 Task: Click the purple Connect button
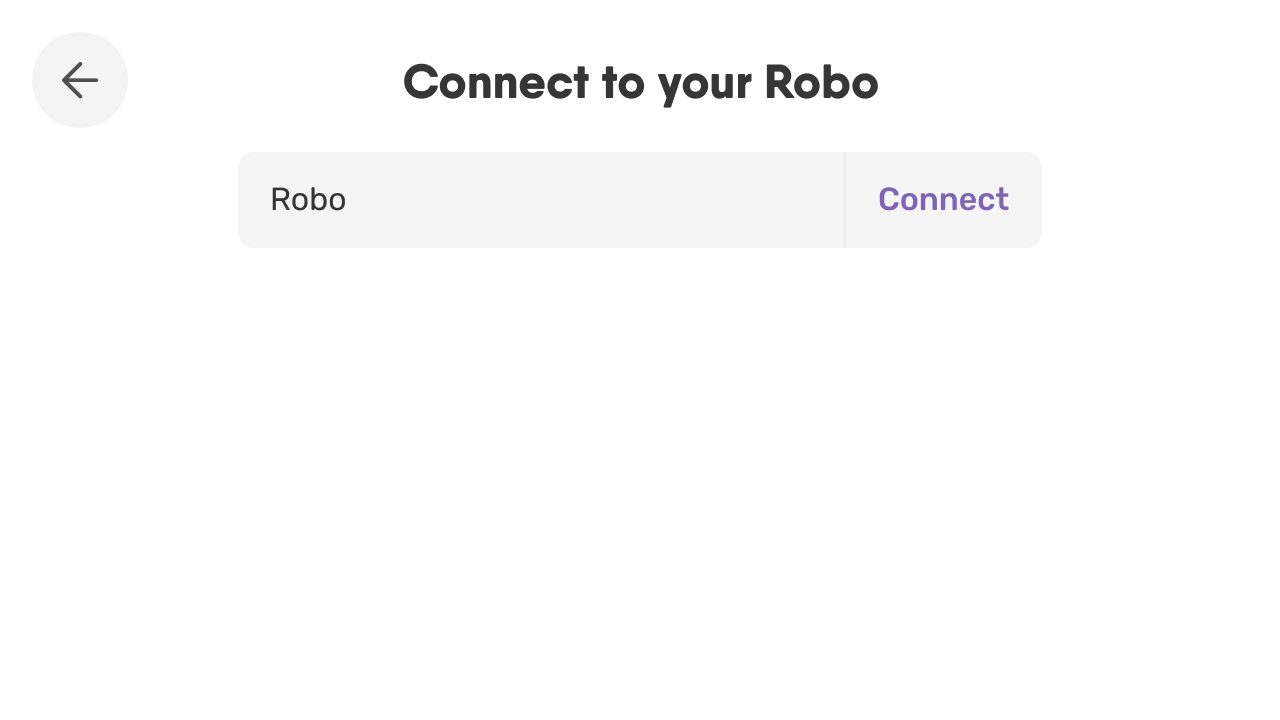pos(943,200)
